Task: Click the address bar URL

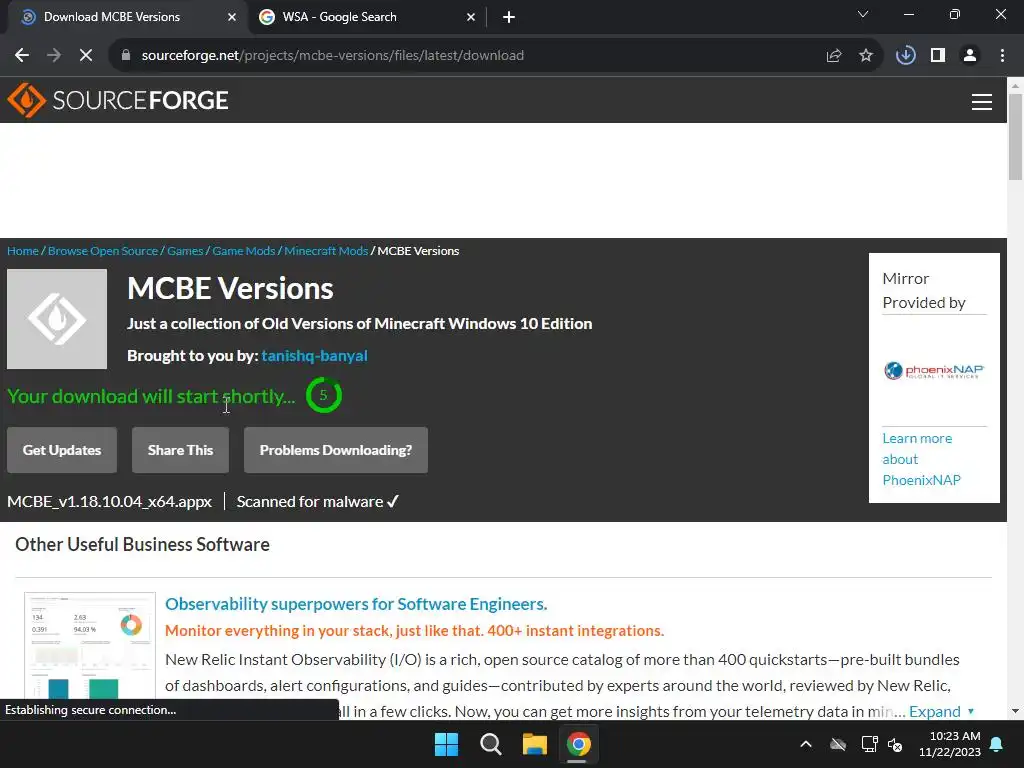Action: point(332,56)
